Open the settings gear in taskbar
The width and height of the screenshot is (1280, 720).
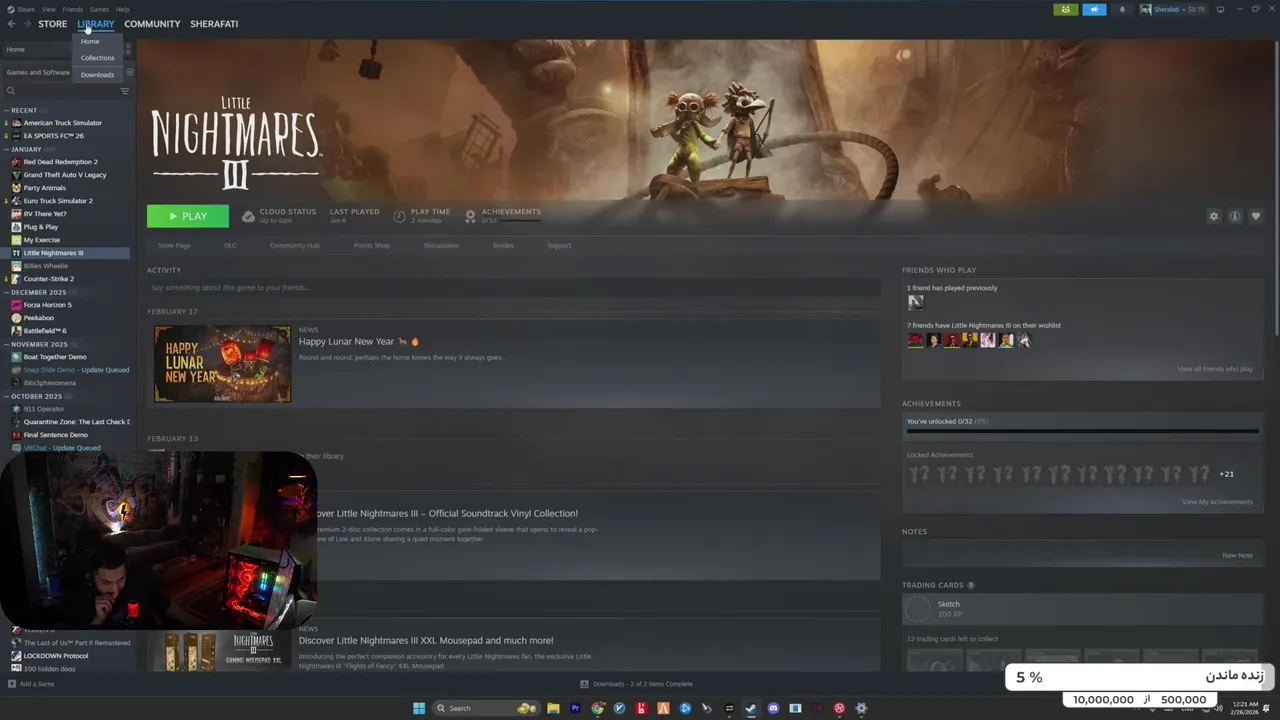(x=861, y=708)
